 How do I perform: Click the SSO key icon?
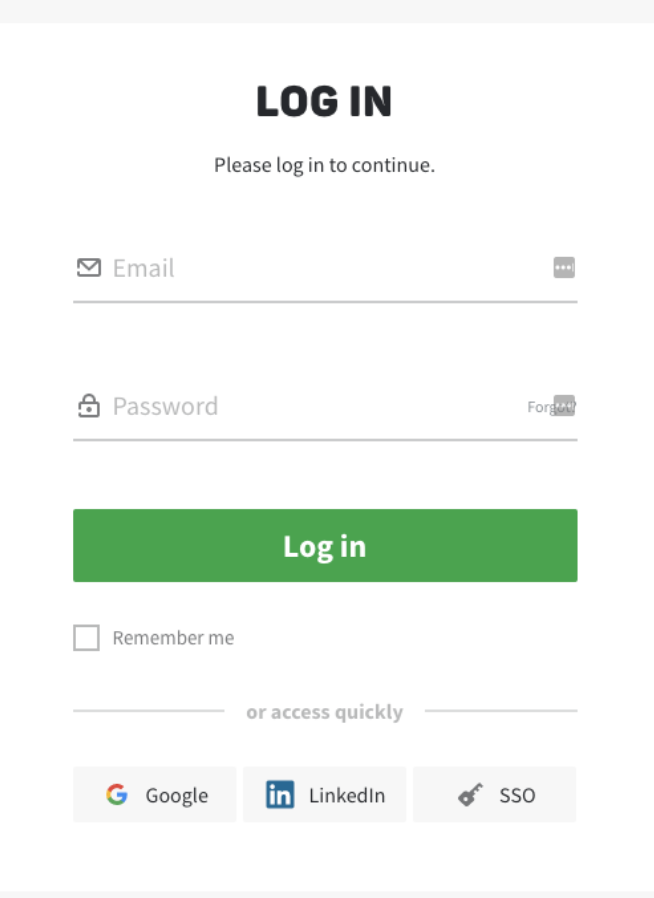[470, 795]
